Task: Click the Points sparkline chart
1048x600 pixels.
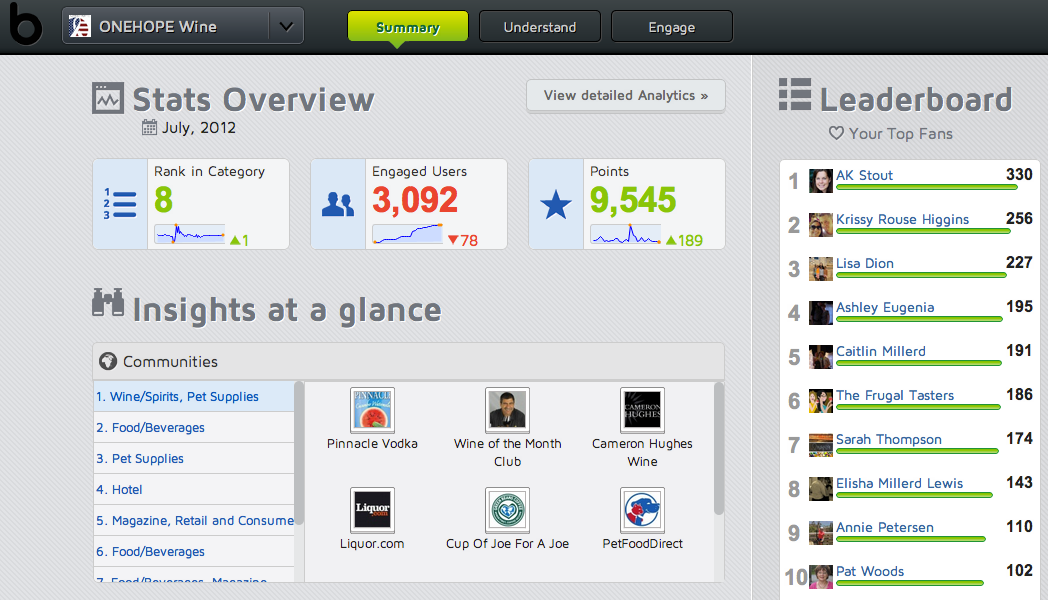Action: click(626, 234)
